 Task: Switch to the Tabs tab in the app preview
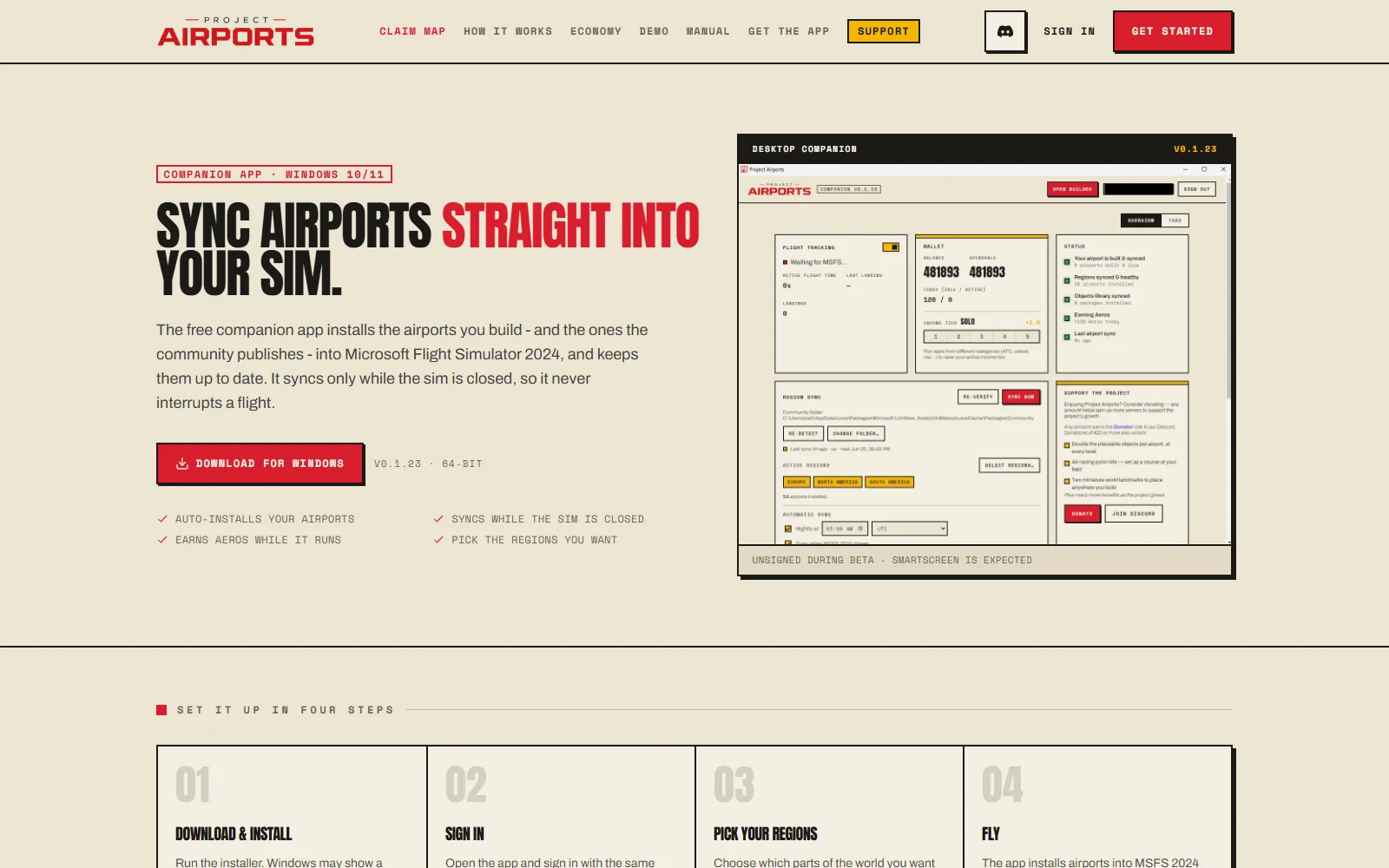click(x=1175, y=220)
